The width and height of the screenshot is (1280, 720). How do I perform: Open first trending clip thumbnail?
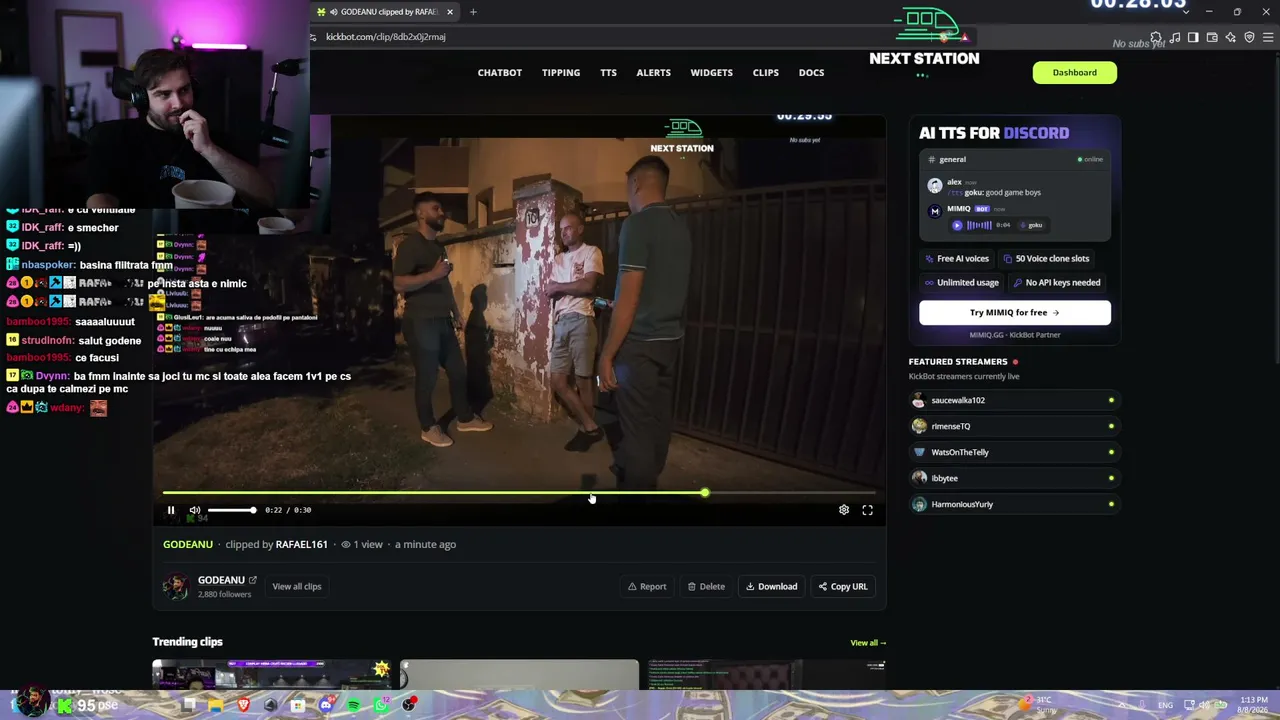click(271, 675)
